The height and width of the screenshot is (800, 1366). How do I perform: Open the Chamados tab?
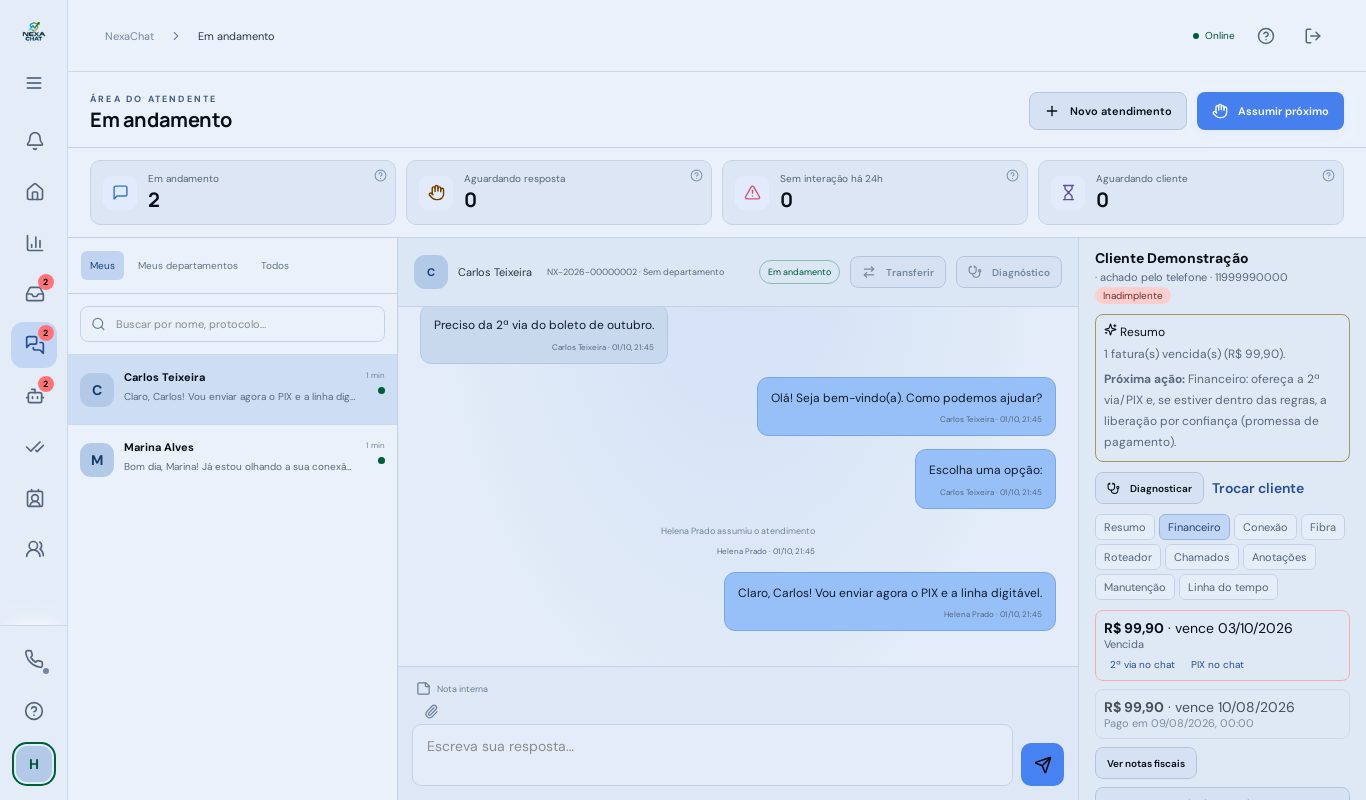[x=1201, y=557]
